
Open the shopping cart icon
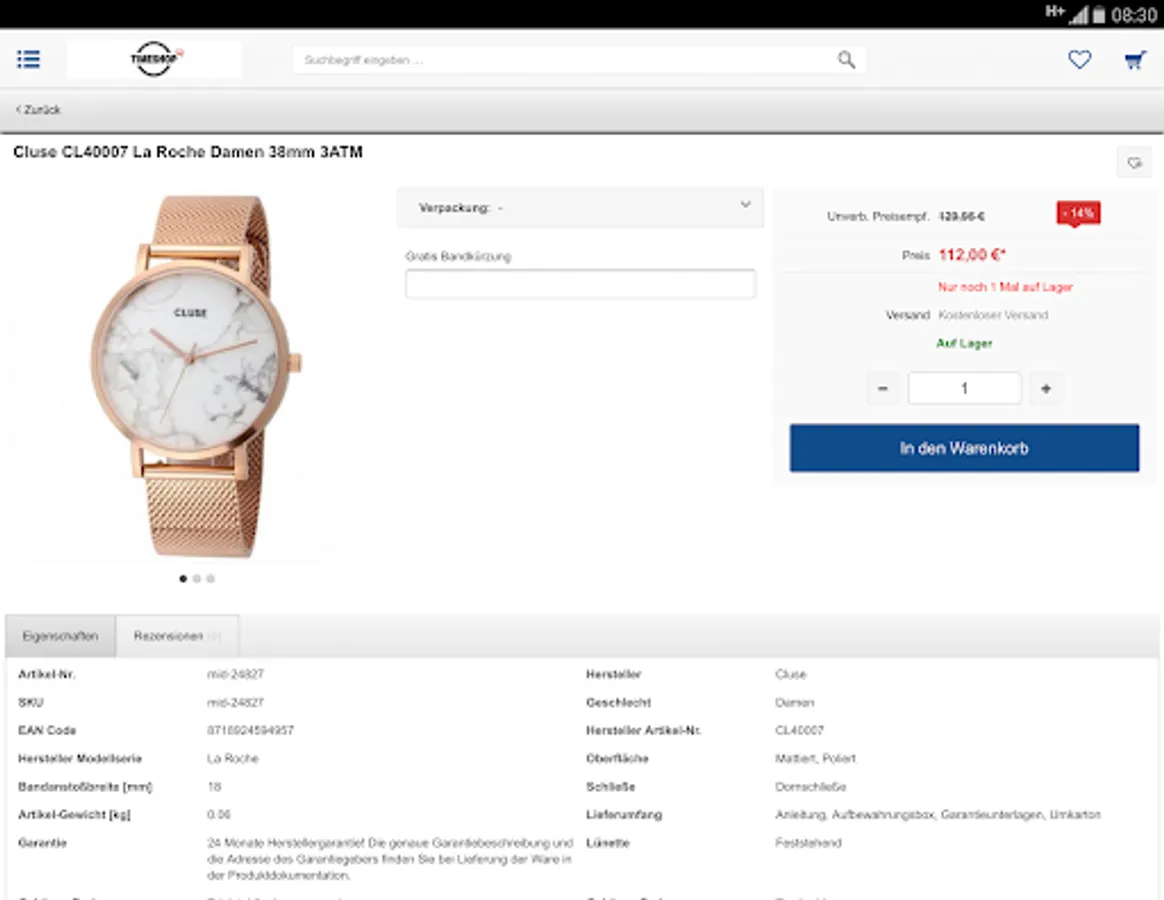(x=1134, y=60)
